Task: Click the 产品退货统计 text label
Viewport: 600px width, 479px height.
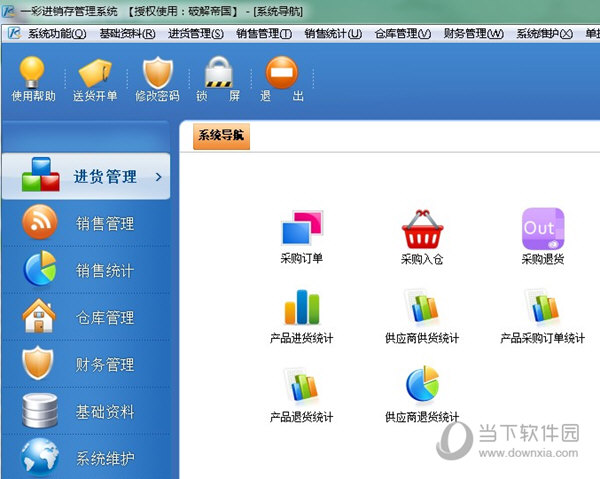Action: click(302, 417)
